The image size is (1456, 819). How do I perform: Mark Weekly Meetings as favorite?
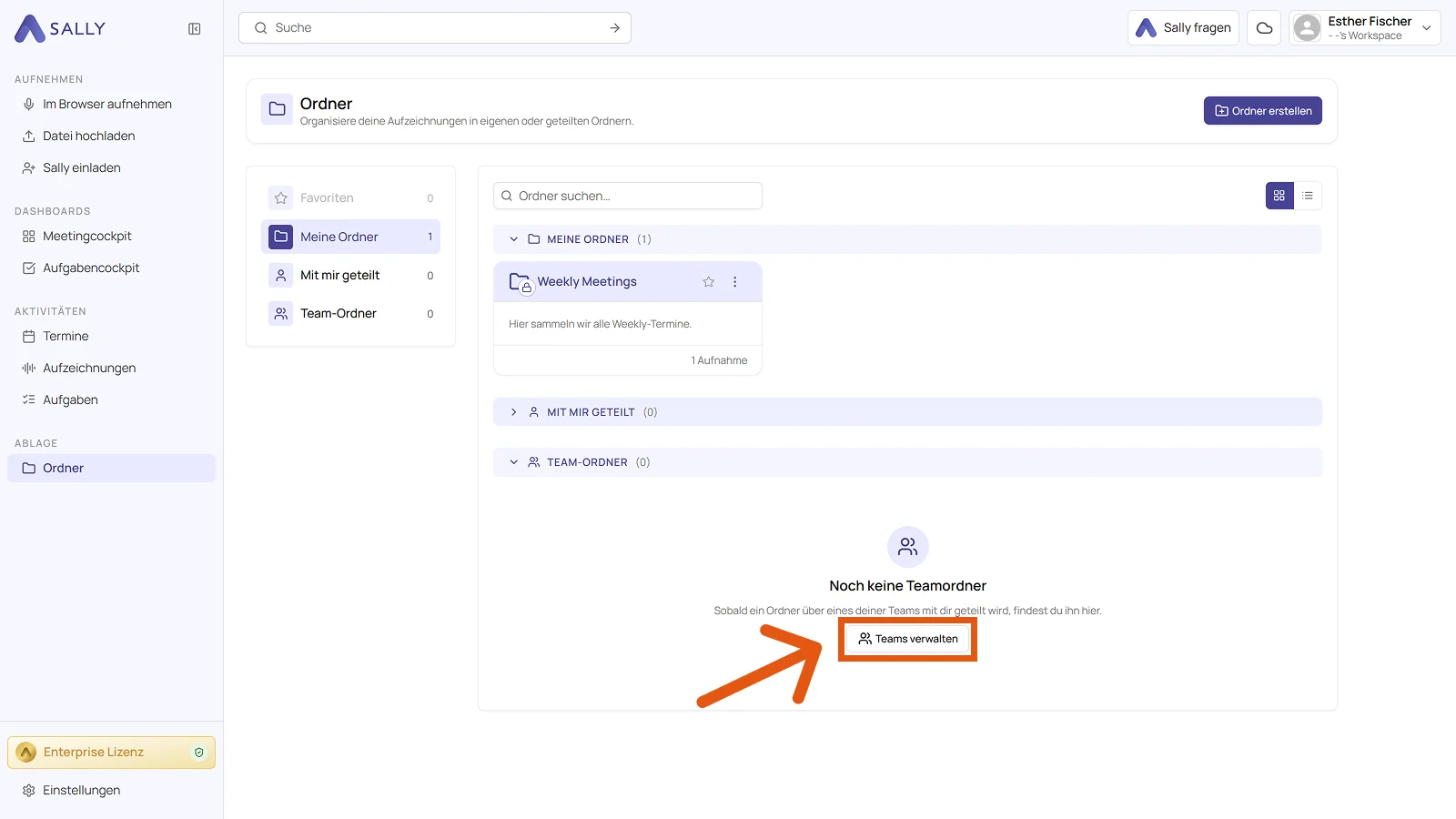(709, 282)
